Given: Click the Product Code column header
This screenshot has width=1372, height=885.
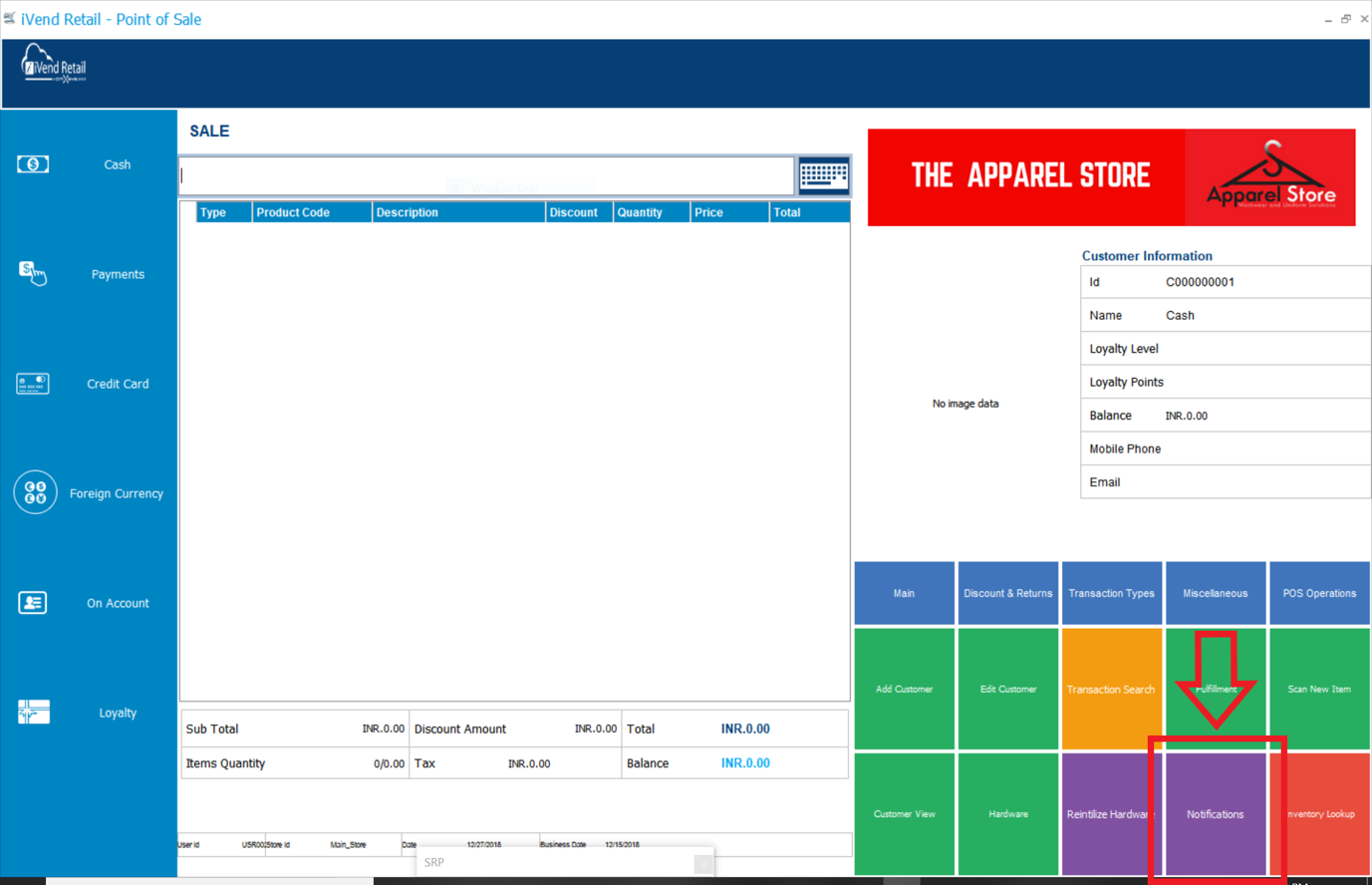Looking at the screenshot, I should 312,212.
